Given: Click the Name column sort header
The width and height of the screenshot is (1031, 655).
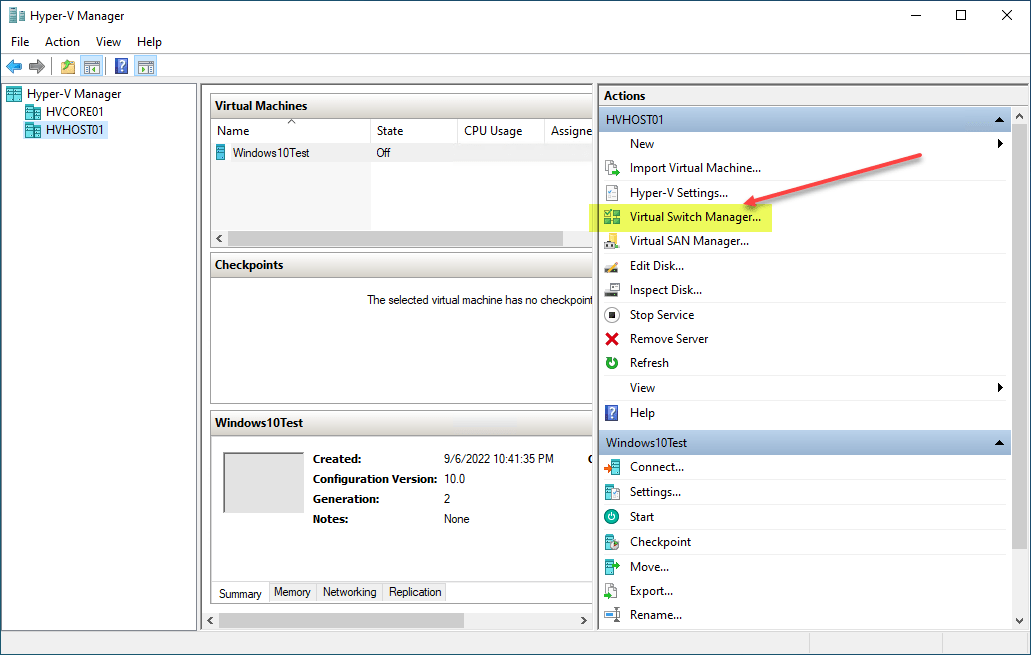Looking at the screenshot, I should [291, 131].
